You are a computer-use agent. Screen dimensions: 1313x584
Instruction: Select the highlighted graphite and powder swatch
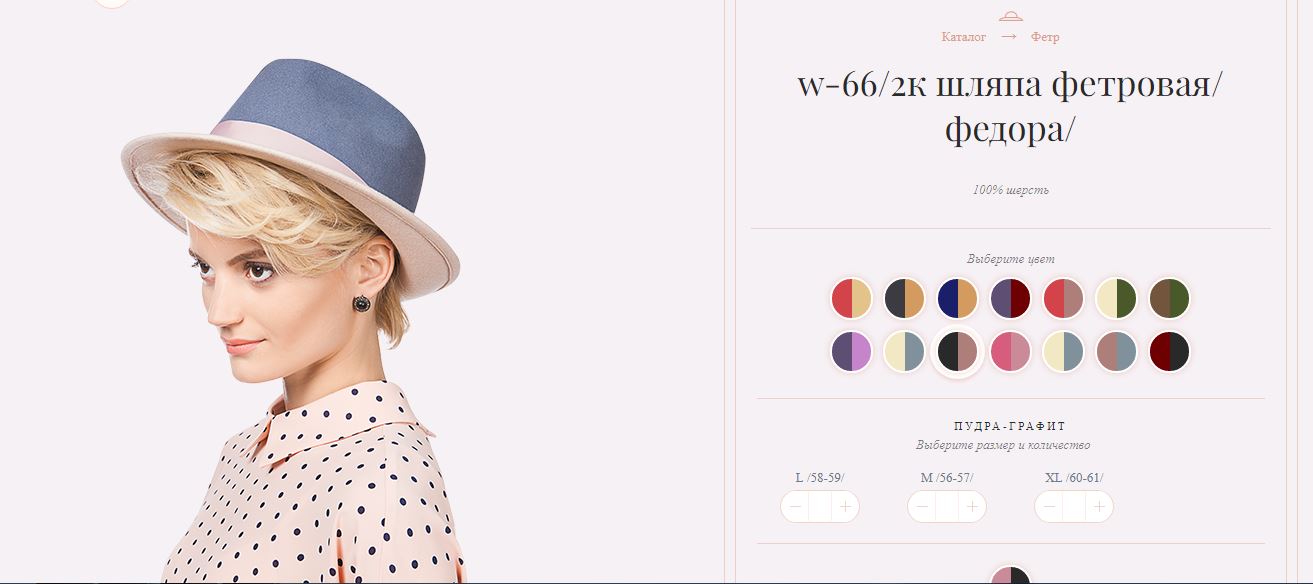[x=957, y=351]
